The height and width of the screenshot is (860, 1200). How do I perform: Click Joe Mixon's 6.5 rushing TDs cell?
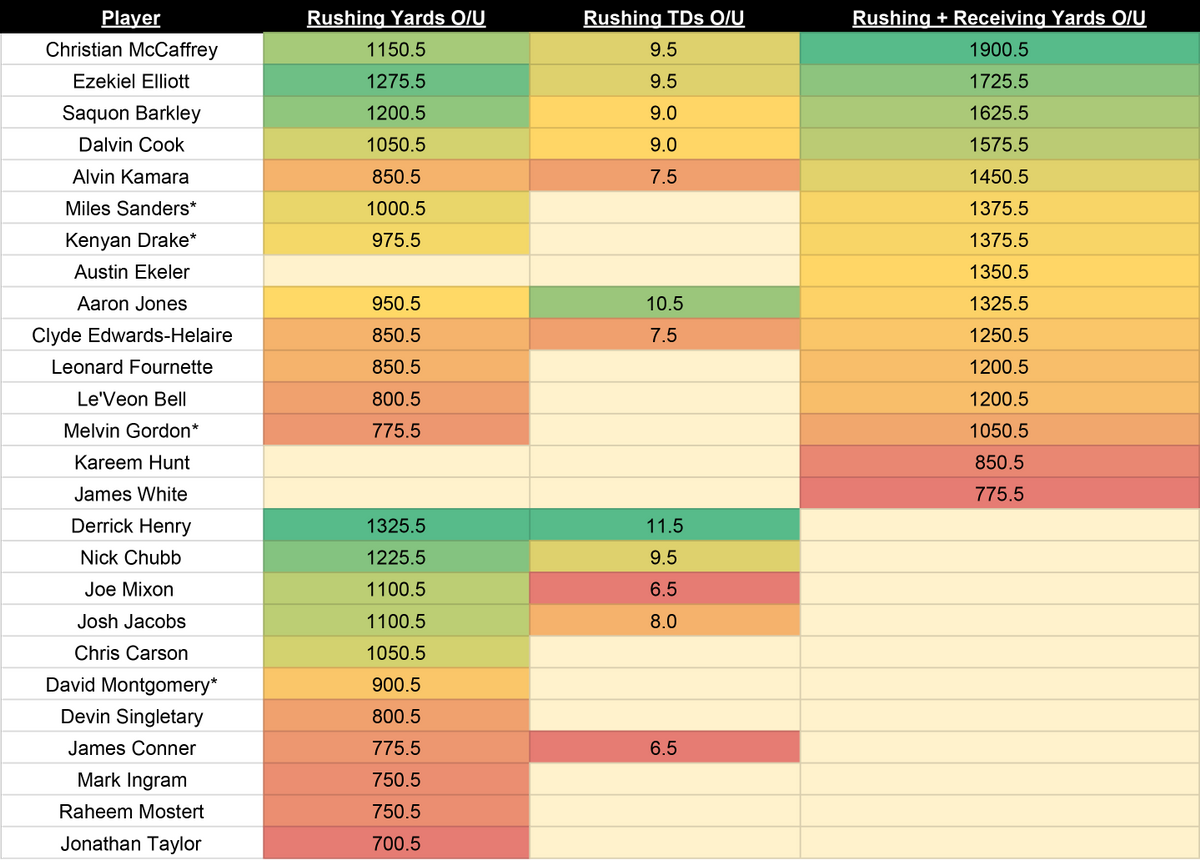point(664,589)
